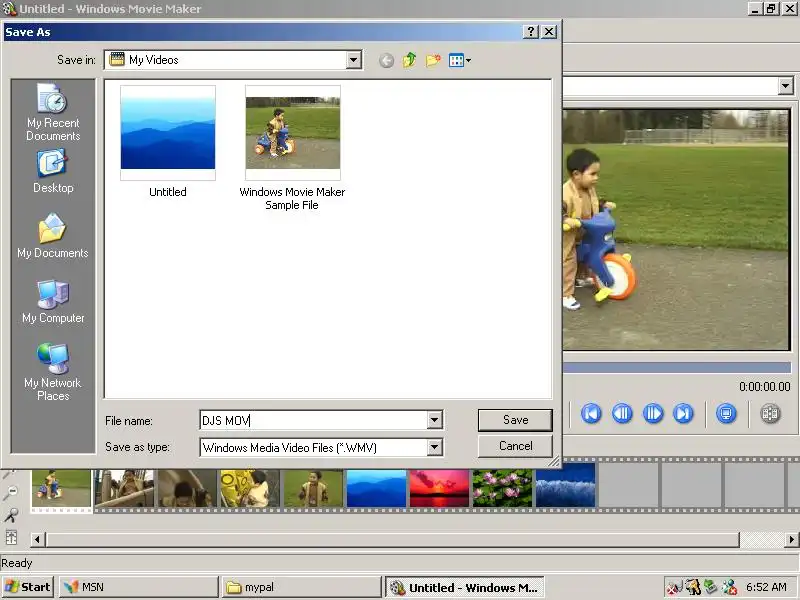Image resolution: width=800 pixels, height=600 pixels.
Task: Cancel the Save As dialog
Action: click(515, 446)
